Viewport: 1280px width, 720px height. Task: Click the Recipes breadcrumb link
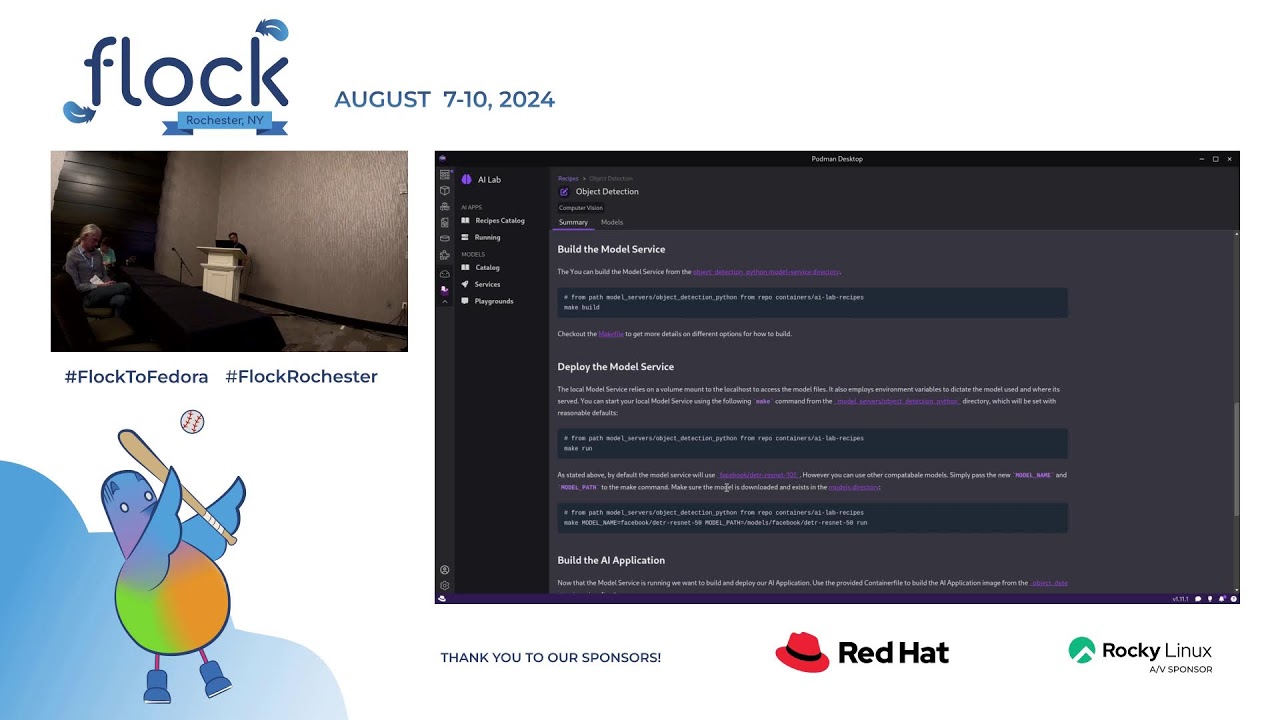tap(568, 178)
